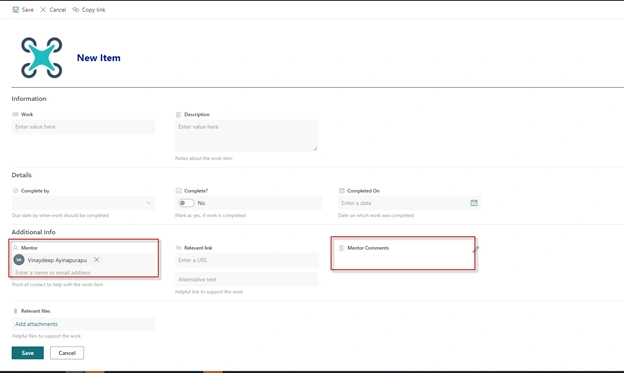624x373 pixels.
Task: Click the Mentor person icon
Action: coord(16,248)
